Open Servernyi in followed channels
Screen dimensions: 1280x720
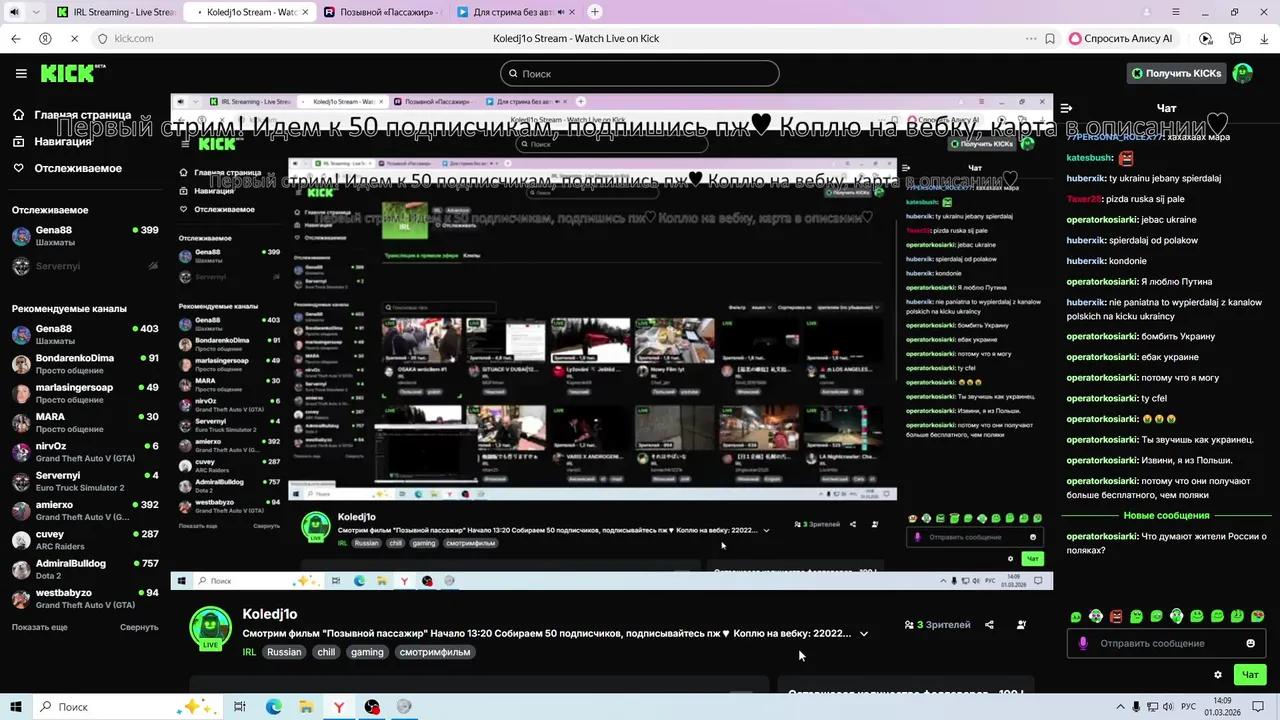(x=85, y=266)
